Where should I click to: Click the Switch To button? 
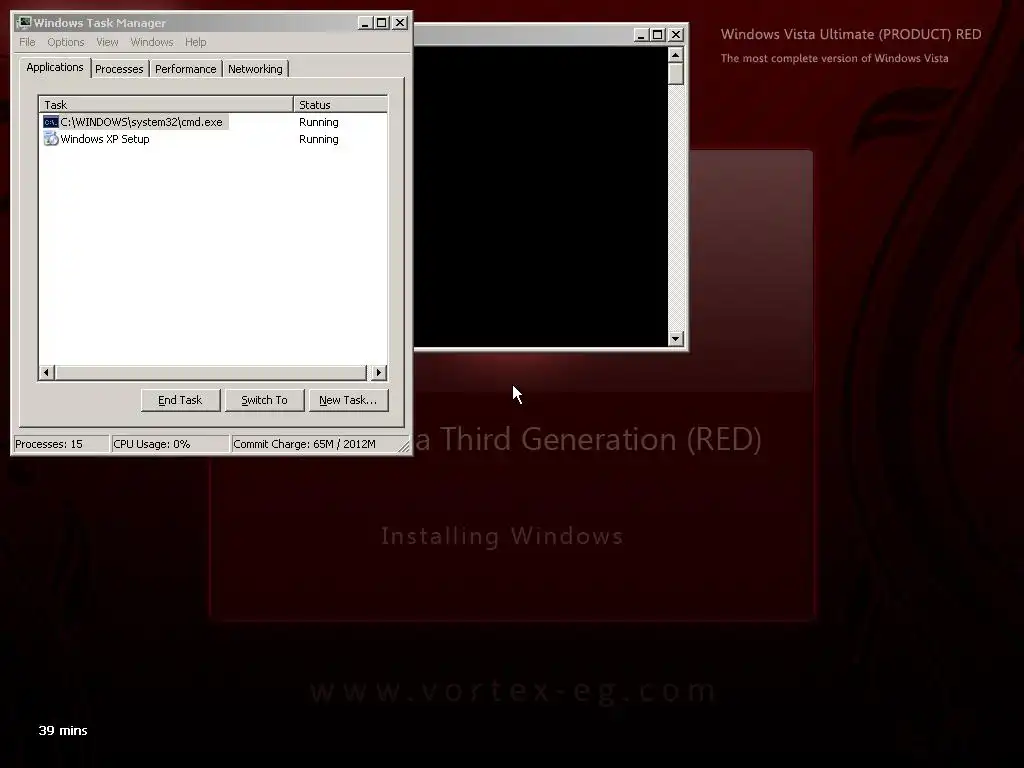[264, 400]
